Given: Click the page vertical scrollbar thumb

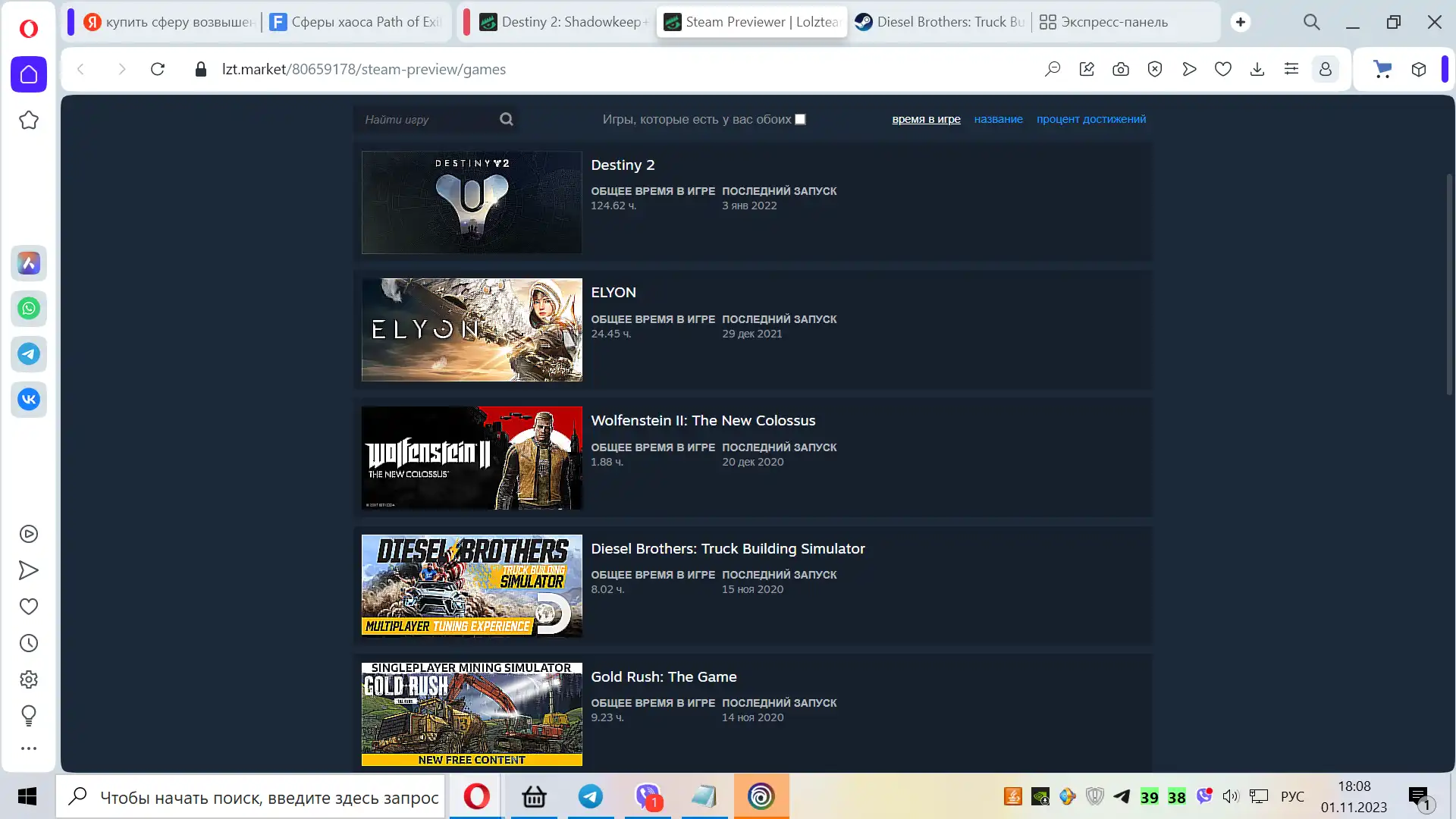Looking at the screenshot, I should [1449, 284].
